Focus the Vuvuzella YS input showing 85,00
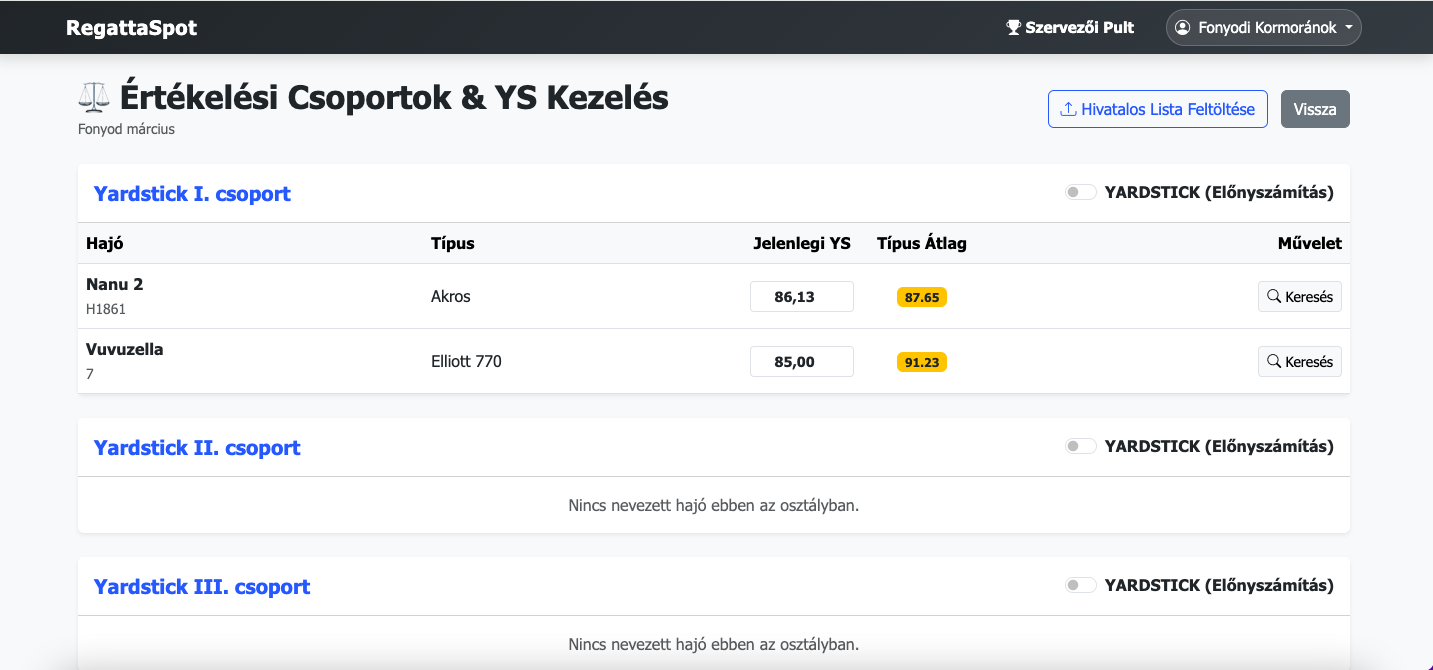Viewport: 1433px width, 670px height. [801, 362]
